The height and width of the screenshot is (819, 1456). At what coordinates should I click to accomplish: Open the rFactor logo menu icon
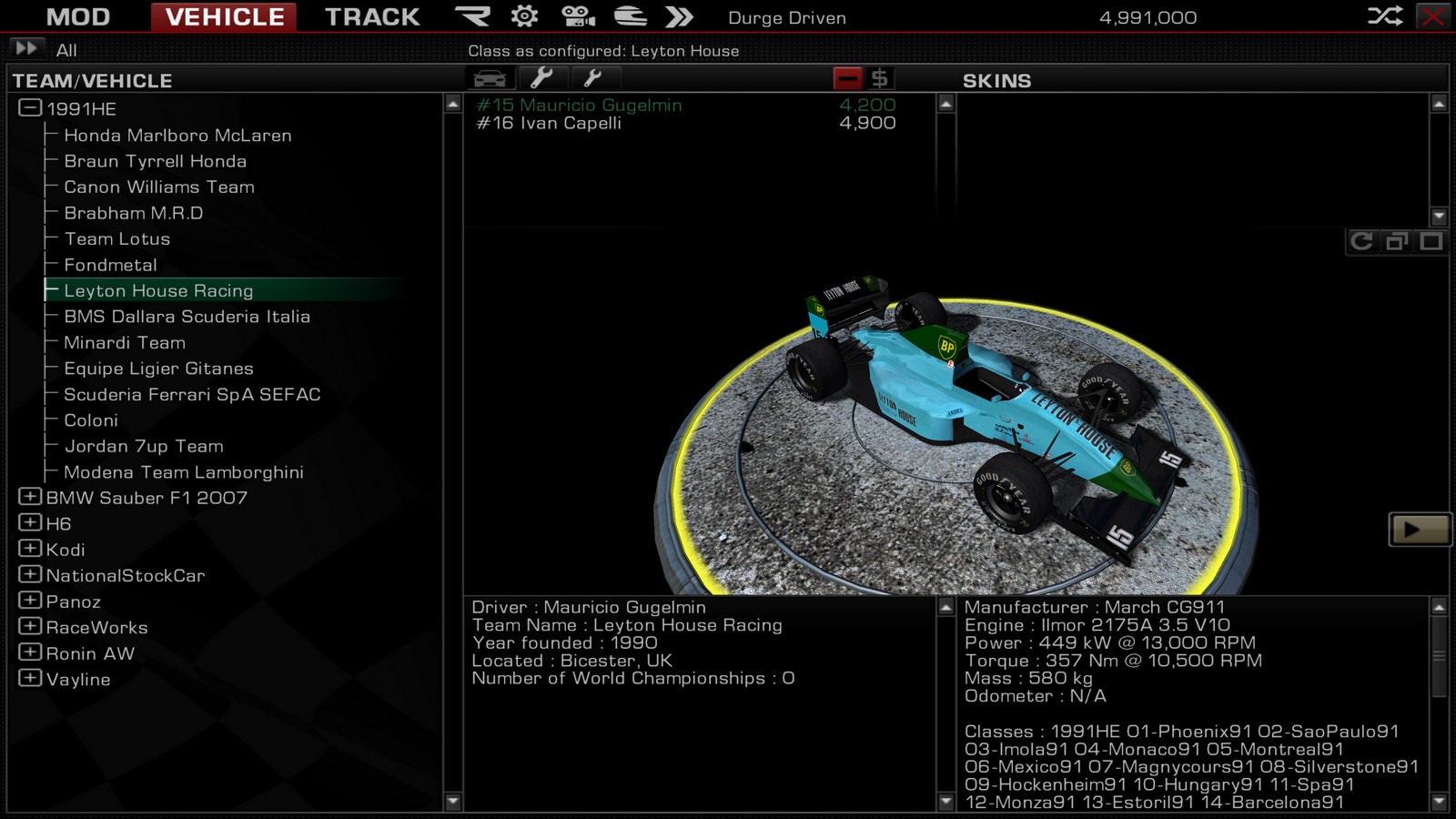click(472, 16)
